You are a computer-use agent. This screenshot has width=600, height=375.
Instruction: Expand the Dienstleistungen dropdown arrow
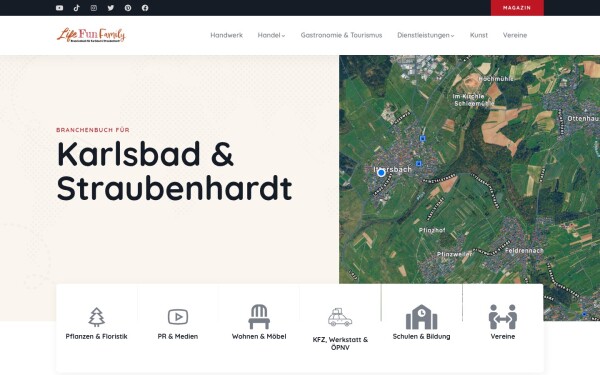click(x=452, y=36)
